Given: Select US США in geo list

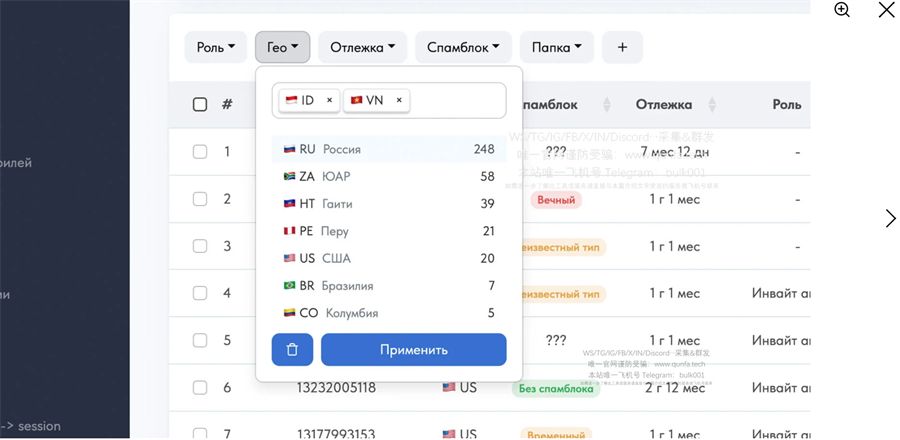Looking at the screenshot, I should (x=389, y=258).
